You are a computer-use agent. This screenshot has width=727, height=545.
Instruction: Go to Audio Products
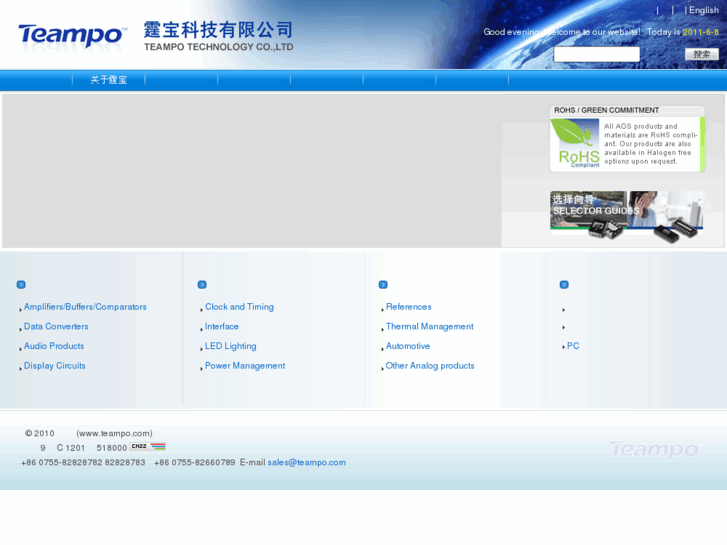[x=54, y=346]
